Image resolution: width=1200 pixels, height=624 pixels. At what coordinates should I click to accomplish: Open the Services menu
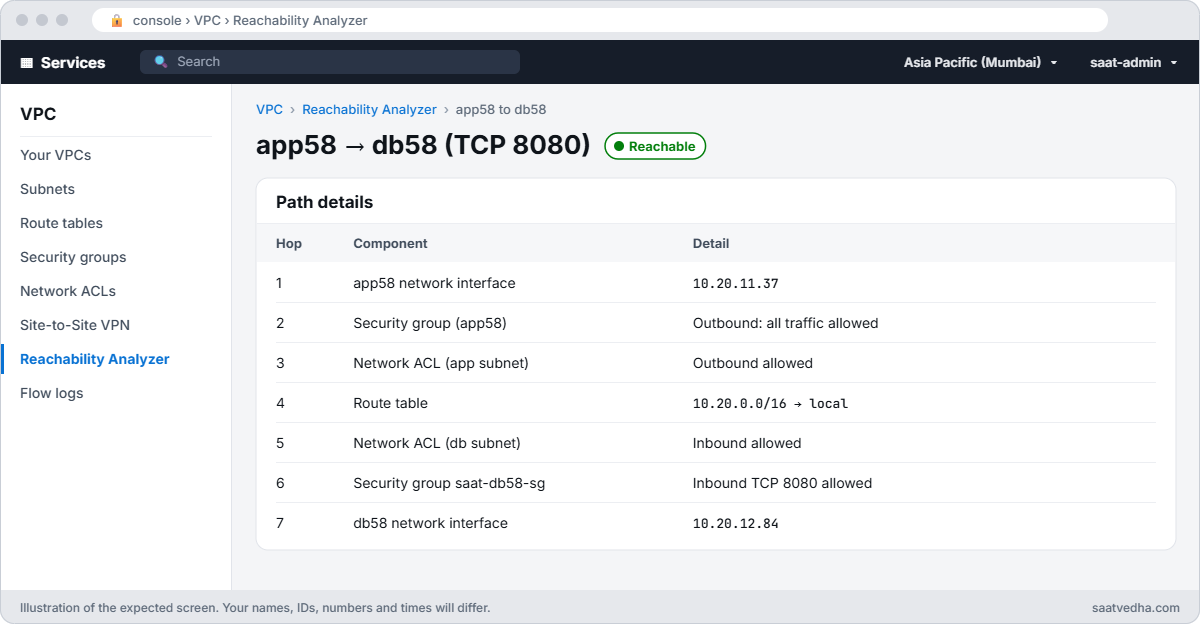coord(63,62)
